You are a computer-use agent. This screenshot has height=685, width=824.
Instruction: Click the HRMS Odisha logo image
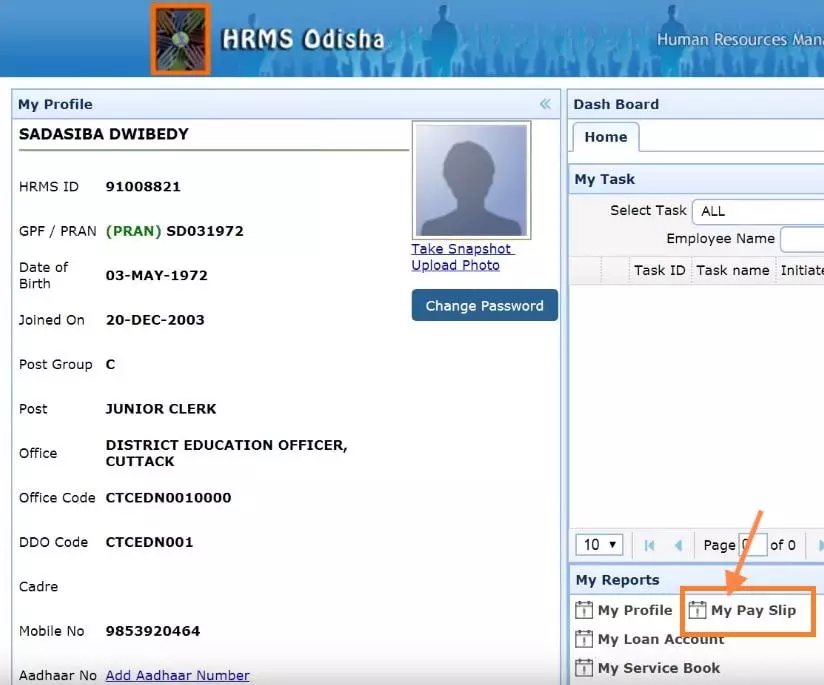(x=181, y=39)
